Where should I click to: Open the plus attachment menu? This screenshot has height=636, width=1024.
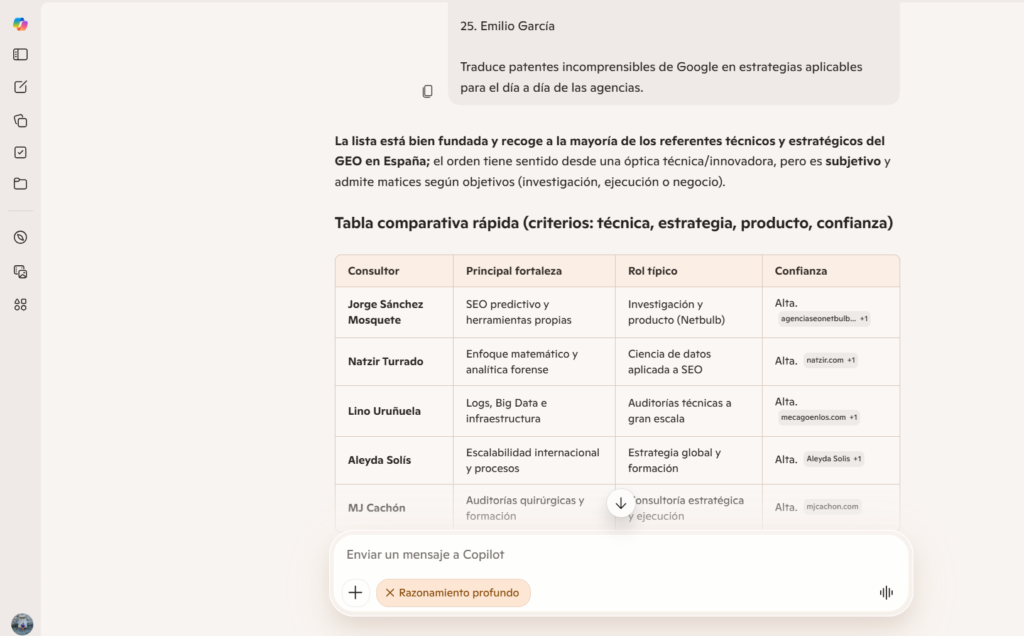coord(355,593)
